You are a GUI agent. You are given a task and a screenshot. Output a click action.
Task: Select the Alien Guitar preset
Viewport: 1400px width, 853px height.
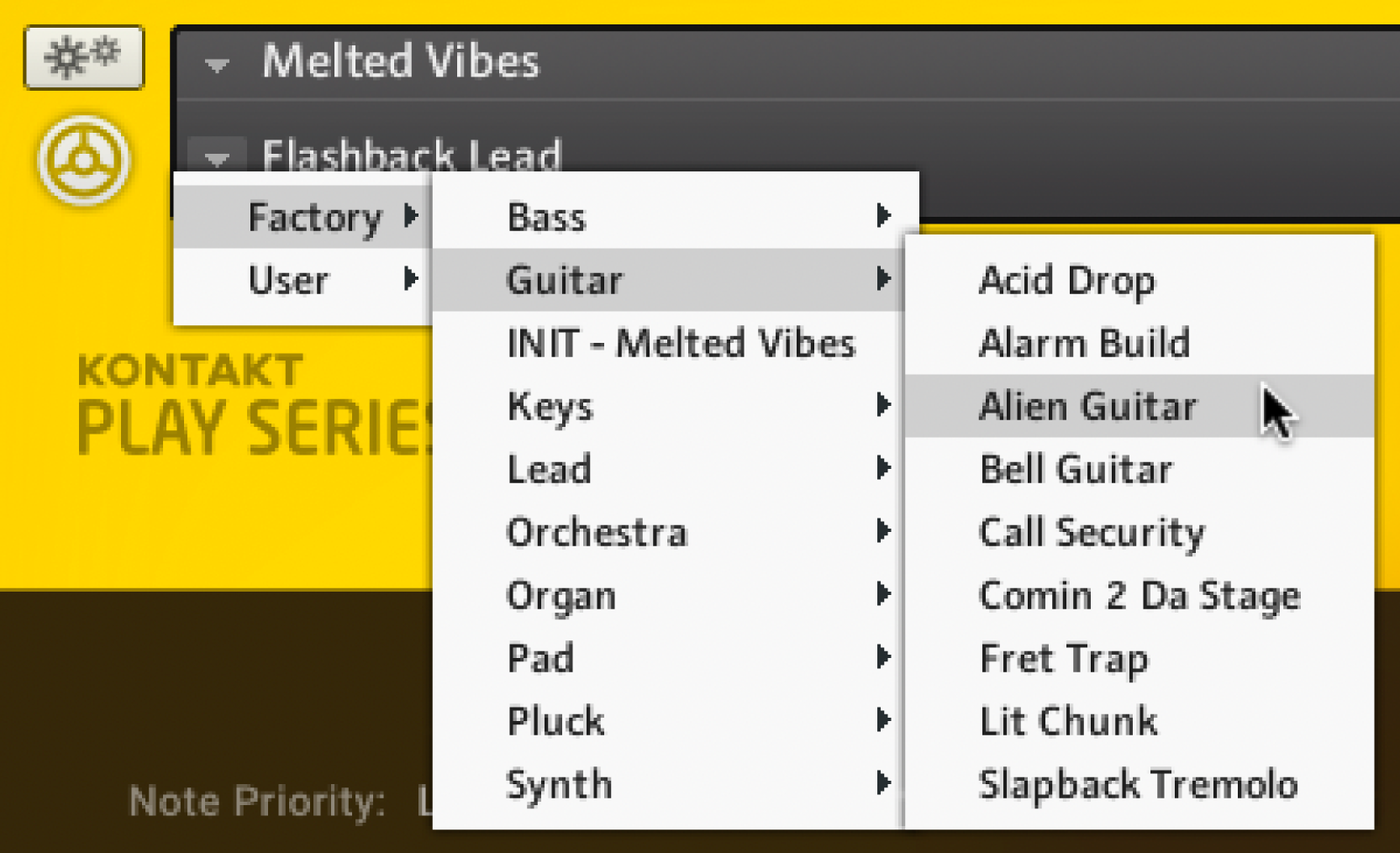tap(1087, 407)
